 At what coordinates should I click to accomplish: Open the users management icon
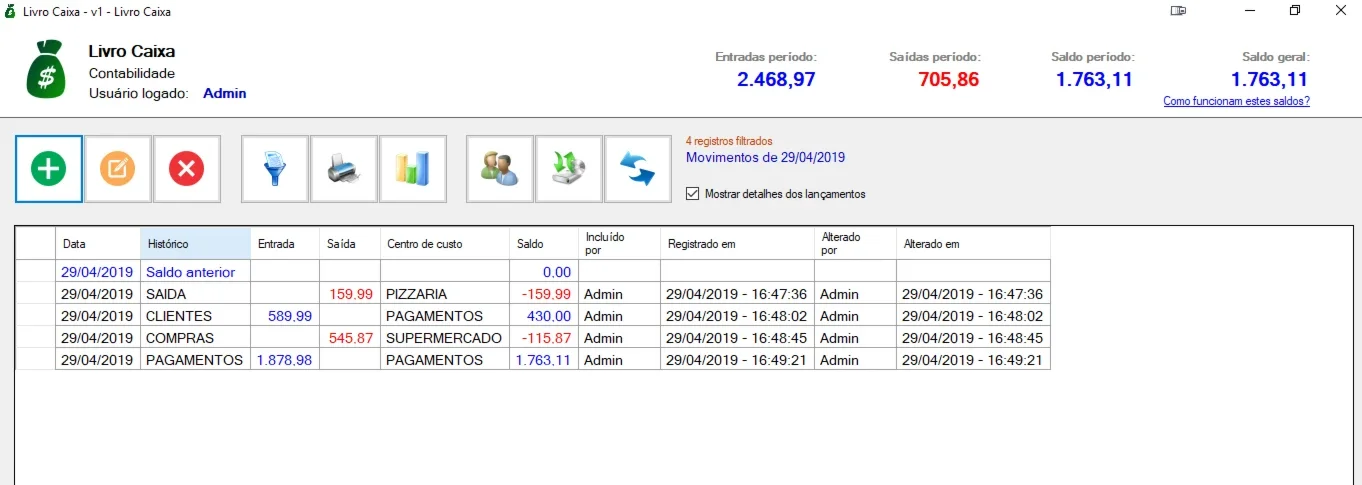500,169
